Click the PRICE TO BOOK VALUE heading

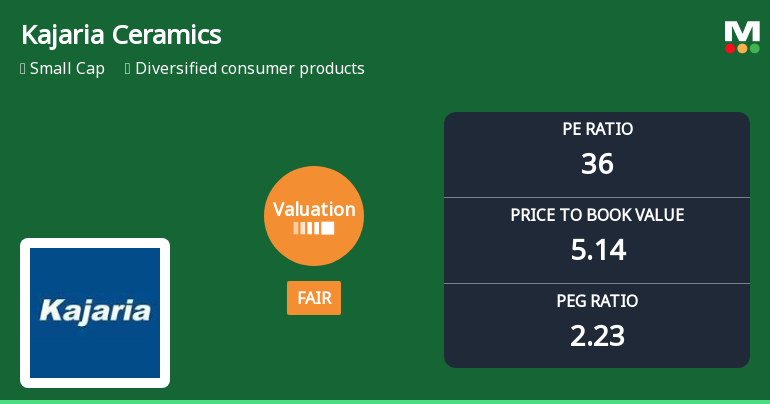[597, 215]
